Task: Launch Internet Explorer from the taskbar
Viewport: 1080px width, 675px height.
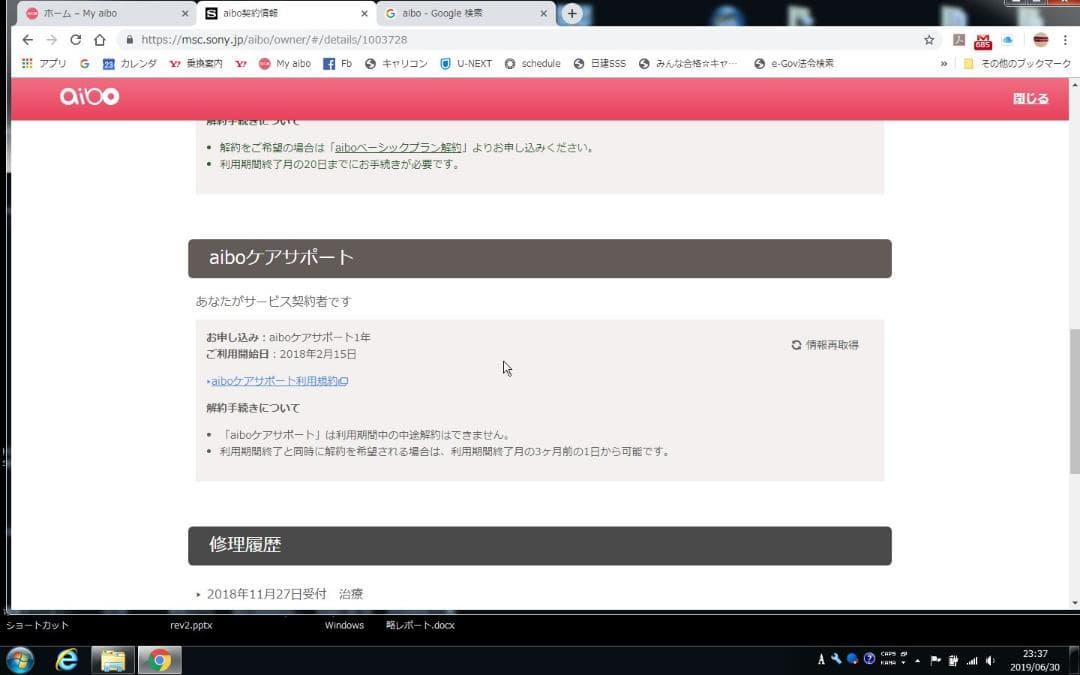Action: tap(66, 659)
